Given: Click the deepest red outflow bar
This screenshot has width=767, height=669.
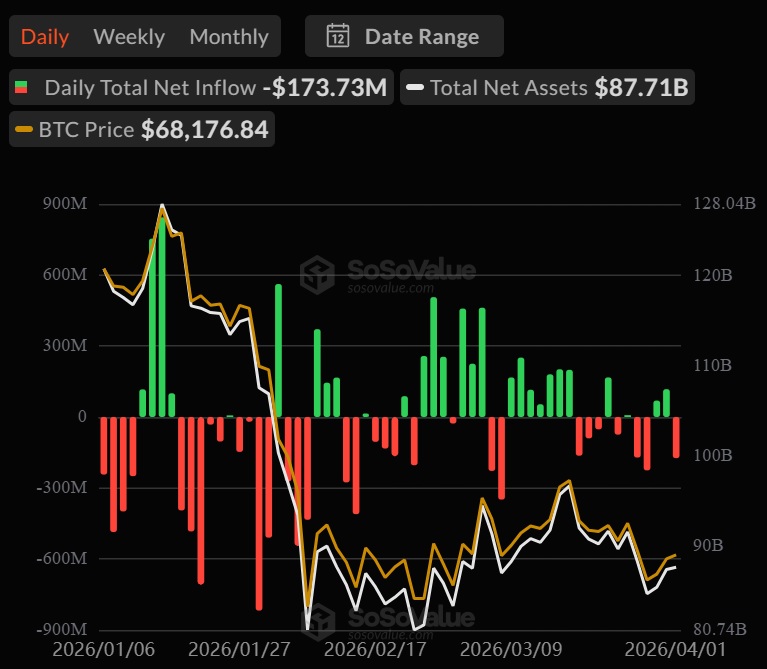Looking at the screenshot, I should coord(259,513).
